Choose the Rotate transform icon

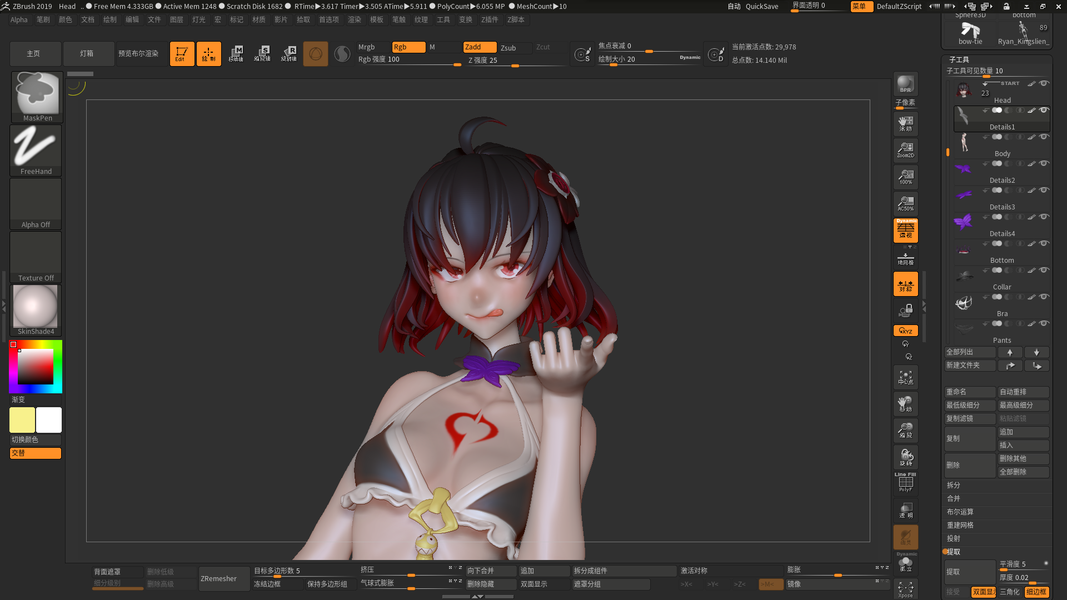(x=289, y=54)
